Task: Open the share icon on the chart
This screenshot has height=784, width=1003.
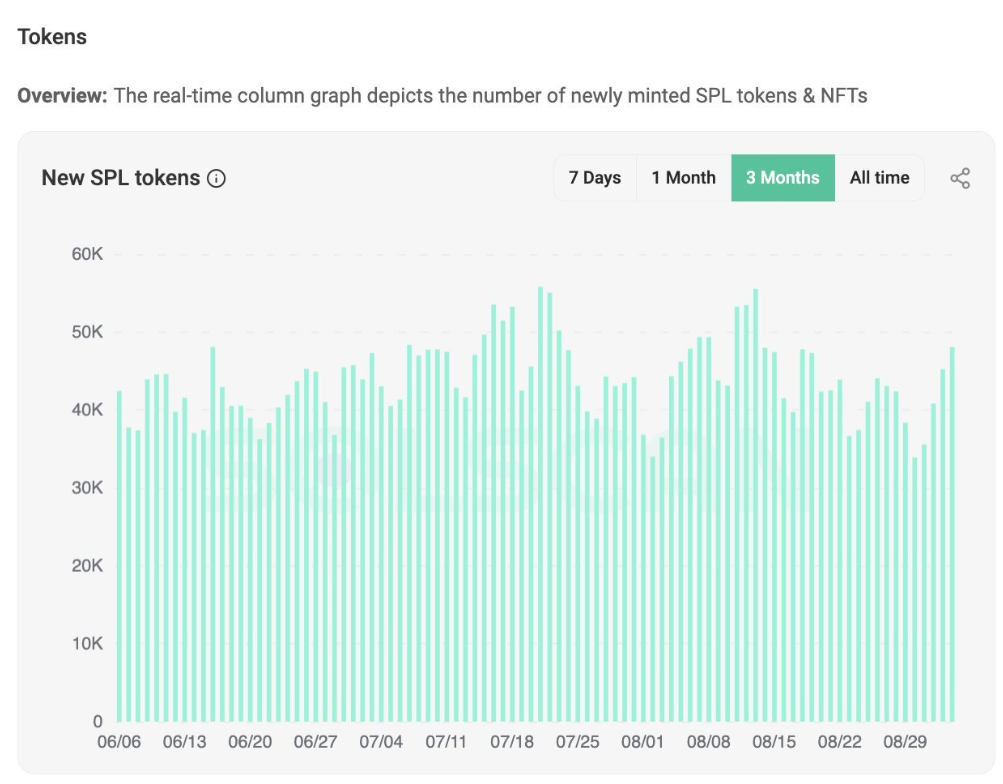Action: click(960, 179)
